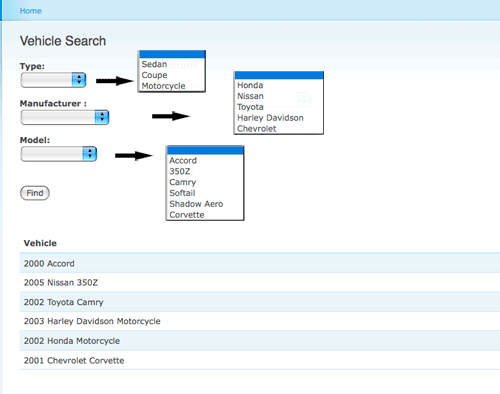Viewport: 500px width, 394px height.
Task: Click the Manufacturer : label
Action: point(53,103)
